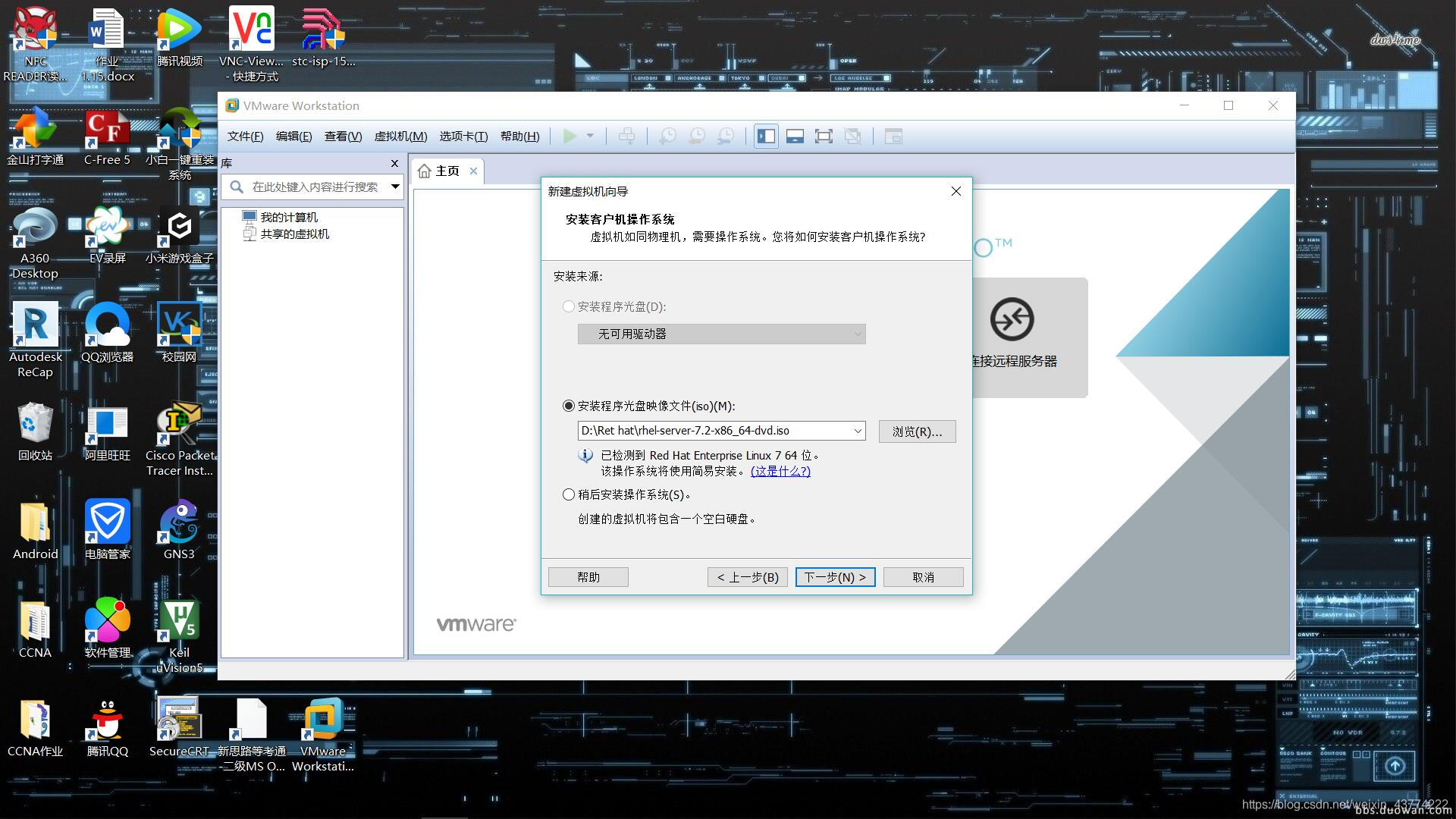Open the power options arrow beside play icon
The height and width of the screenshot is (819, 1456).
pyautogui.click(x=590, y=136)
